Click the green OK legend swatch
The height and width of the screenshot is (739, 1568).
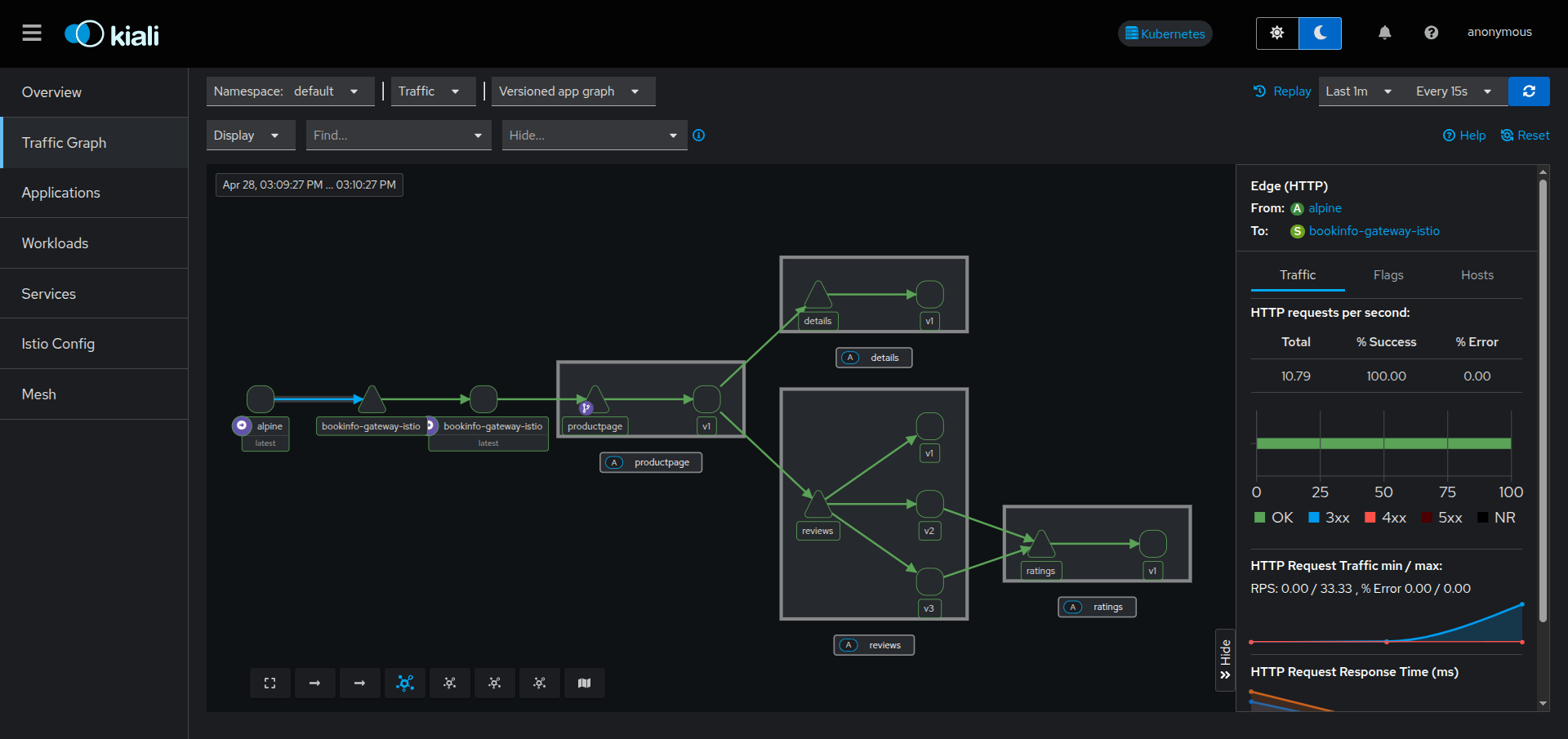[x=1259, y=518]
